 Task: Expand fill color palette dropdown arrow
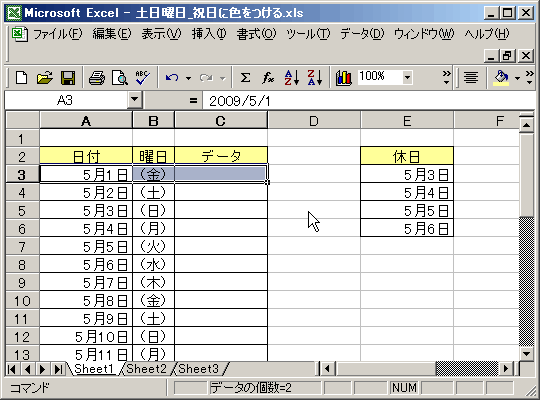pos(517,78)
